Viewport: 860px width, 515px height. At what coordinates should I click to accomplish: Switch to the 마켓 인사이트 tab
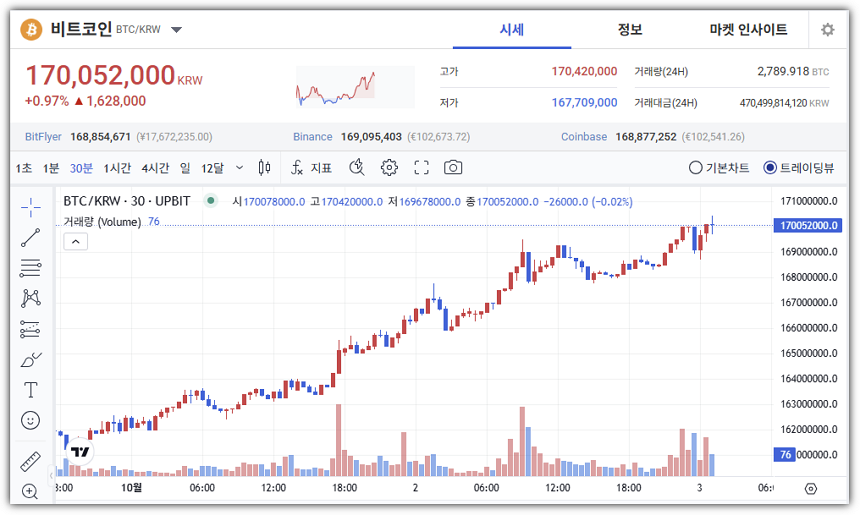748,30
